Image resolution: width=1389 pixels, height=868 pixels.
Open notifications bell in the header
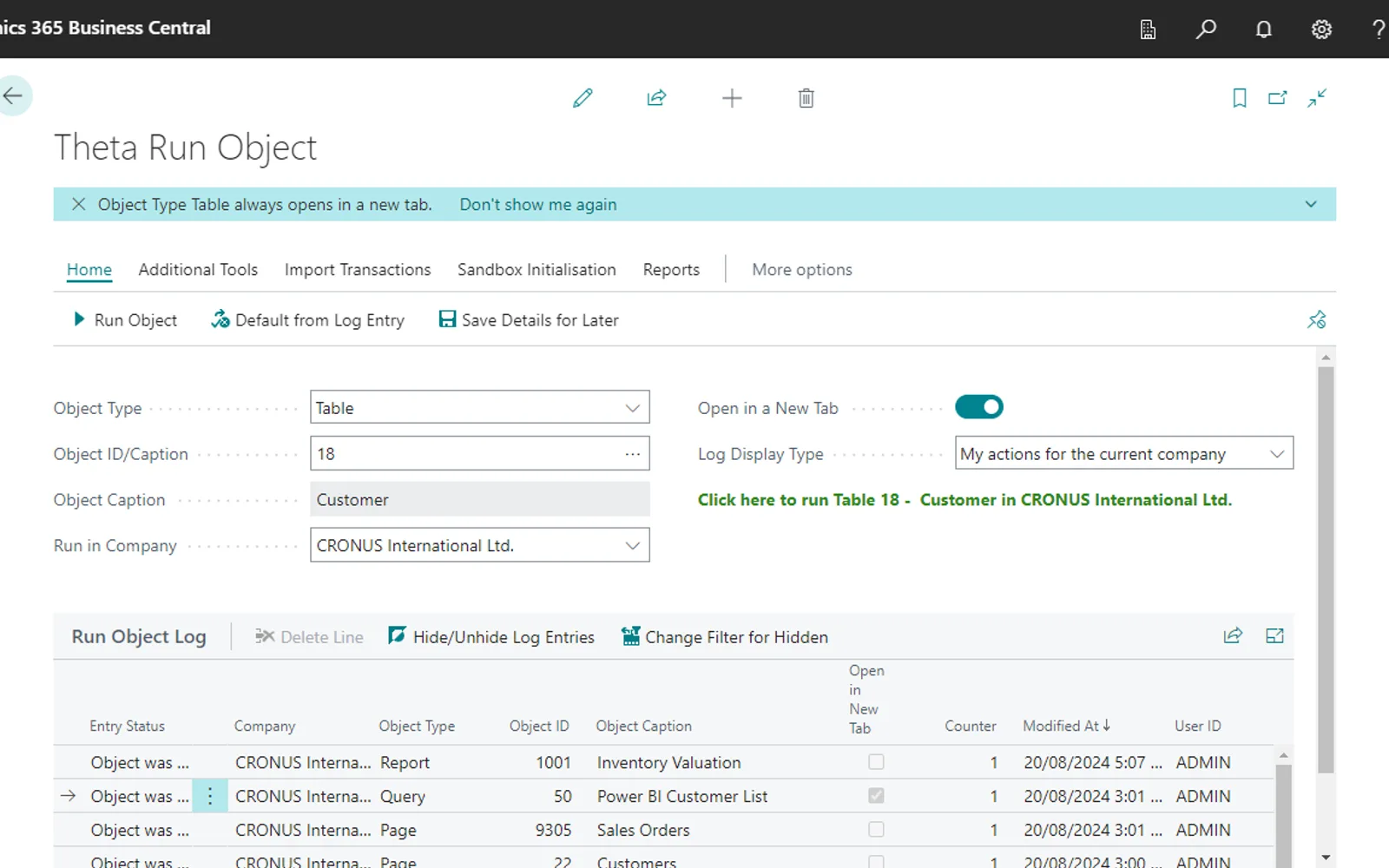1264,30
